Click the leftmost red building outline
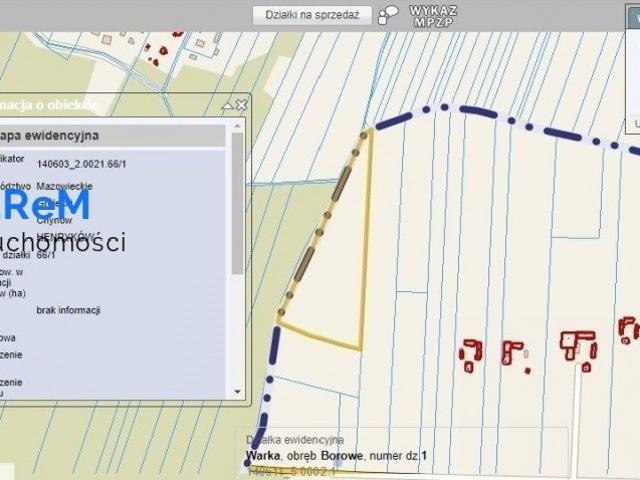The image size is (640, 480). (470, 354)
